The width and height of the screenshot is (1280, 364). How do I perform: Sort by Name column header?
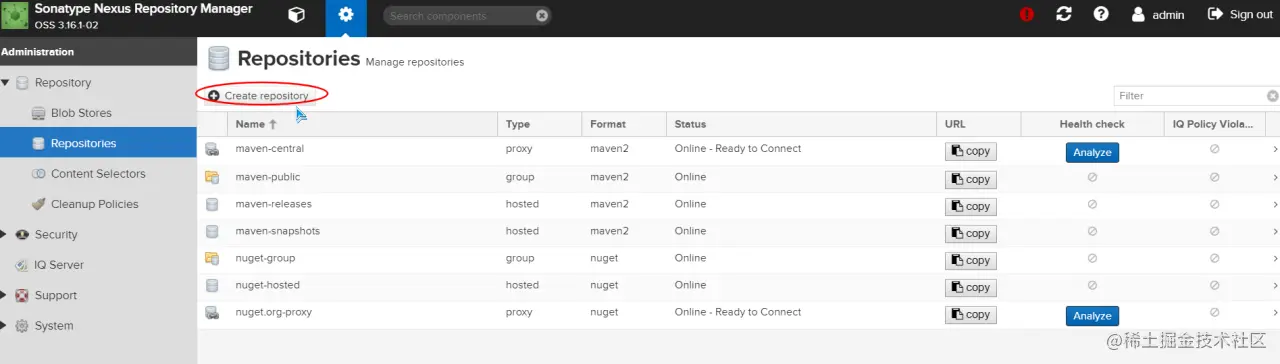(362, 124)
